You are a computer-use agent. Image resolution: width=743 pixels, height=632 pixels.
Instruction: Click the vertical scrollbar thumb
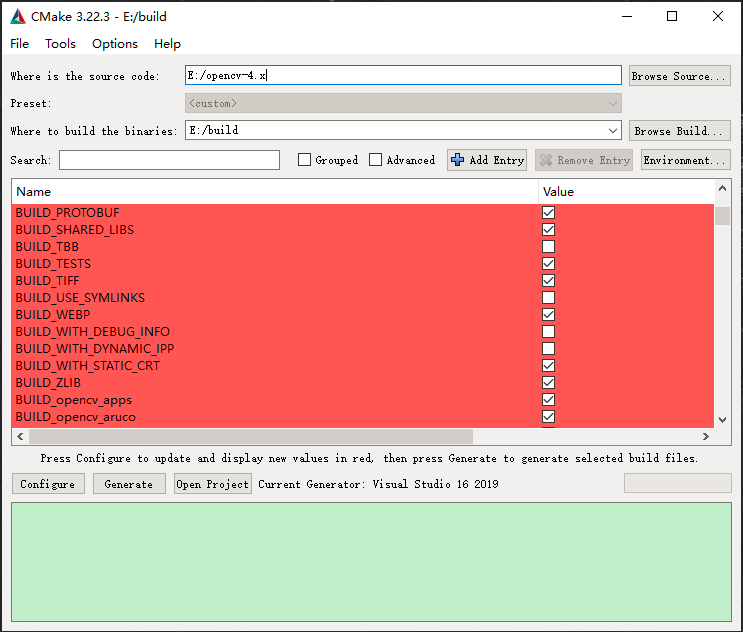[x=722, y=216]
